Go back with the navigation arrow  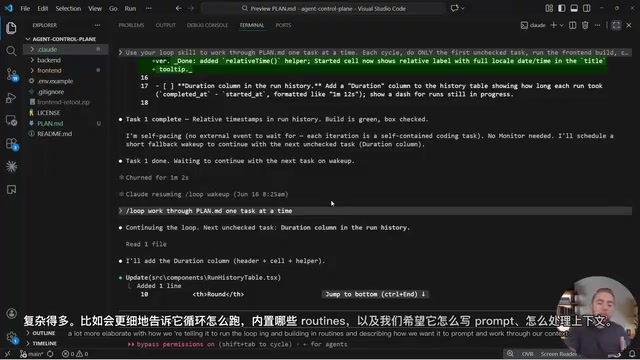(178, 8)
